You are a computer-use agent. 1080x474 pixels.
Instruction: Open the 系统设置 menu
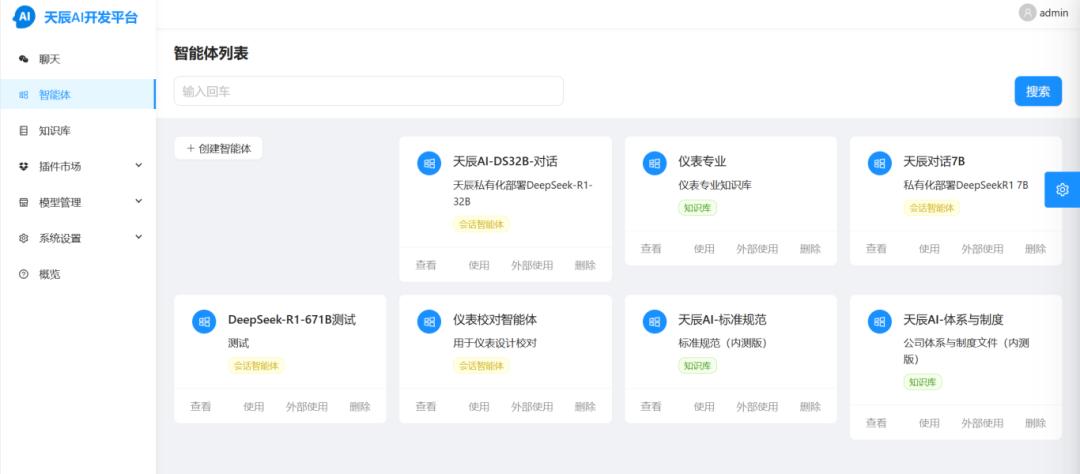click(78, 238)
